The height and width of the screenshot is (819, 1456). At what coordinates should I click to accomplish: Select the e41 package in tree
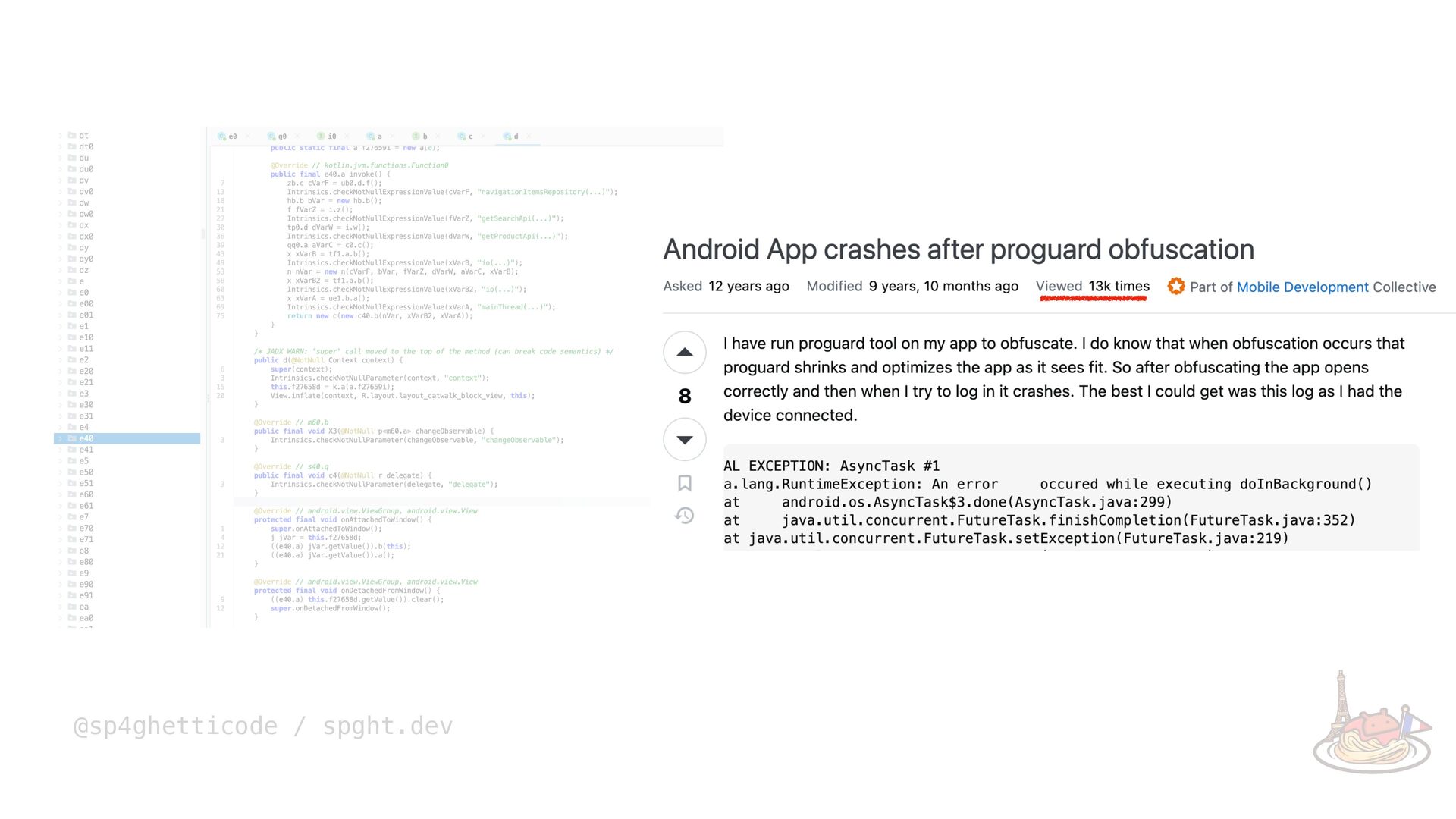tap(86, 450)
